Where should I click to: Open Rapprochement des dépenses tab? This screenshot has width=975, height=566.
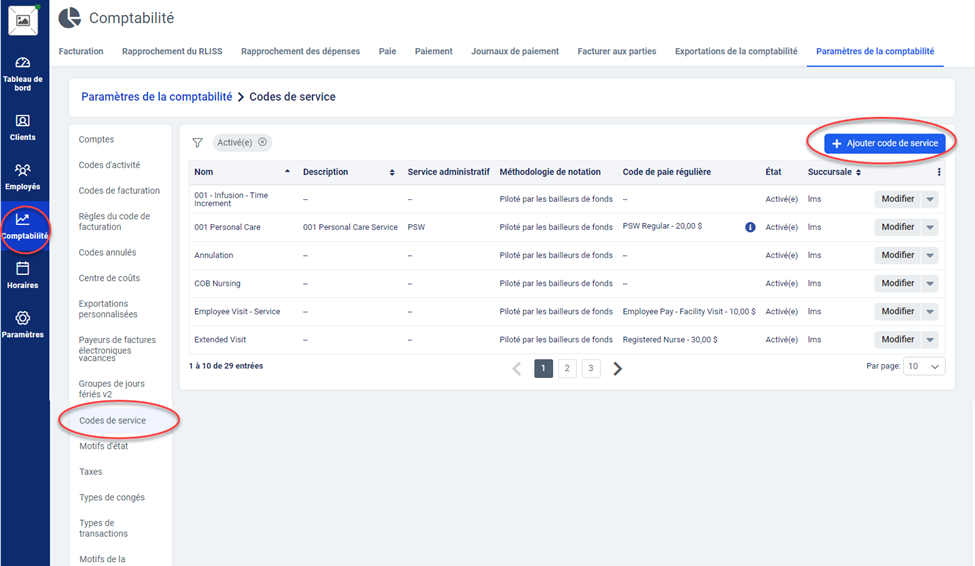pos(300,51)
